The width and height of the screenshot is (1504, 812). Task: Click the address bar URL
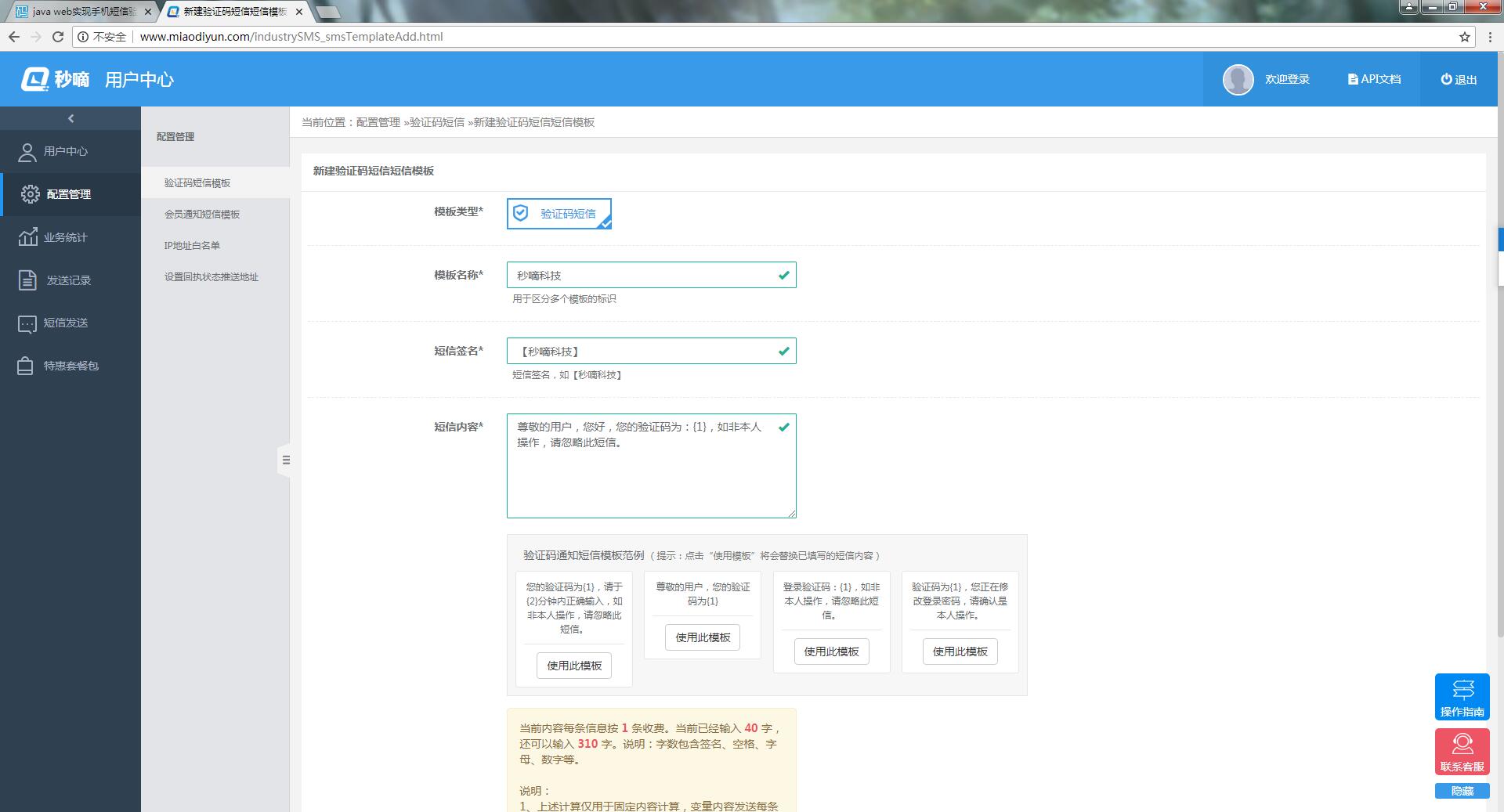point(291,37)
